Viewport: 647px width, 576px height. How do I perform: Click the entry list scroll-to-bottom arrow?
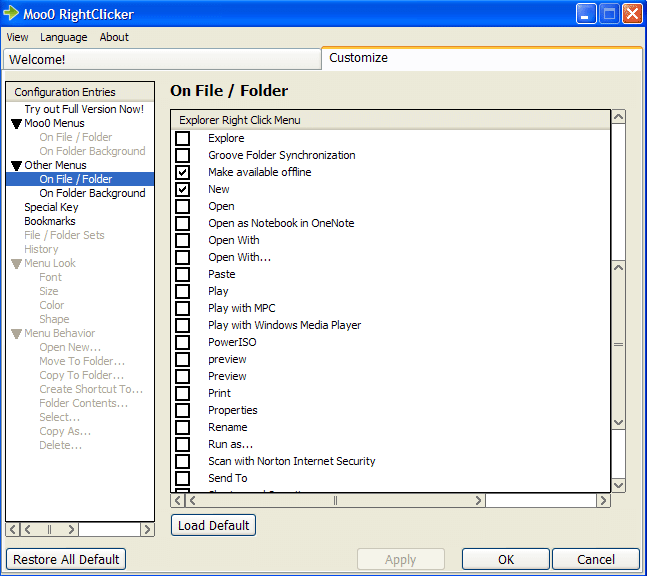pos(618,485)
